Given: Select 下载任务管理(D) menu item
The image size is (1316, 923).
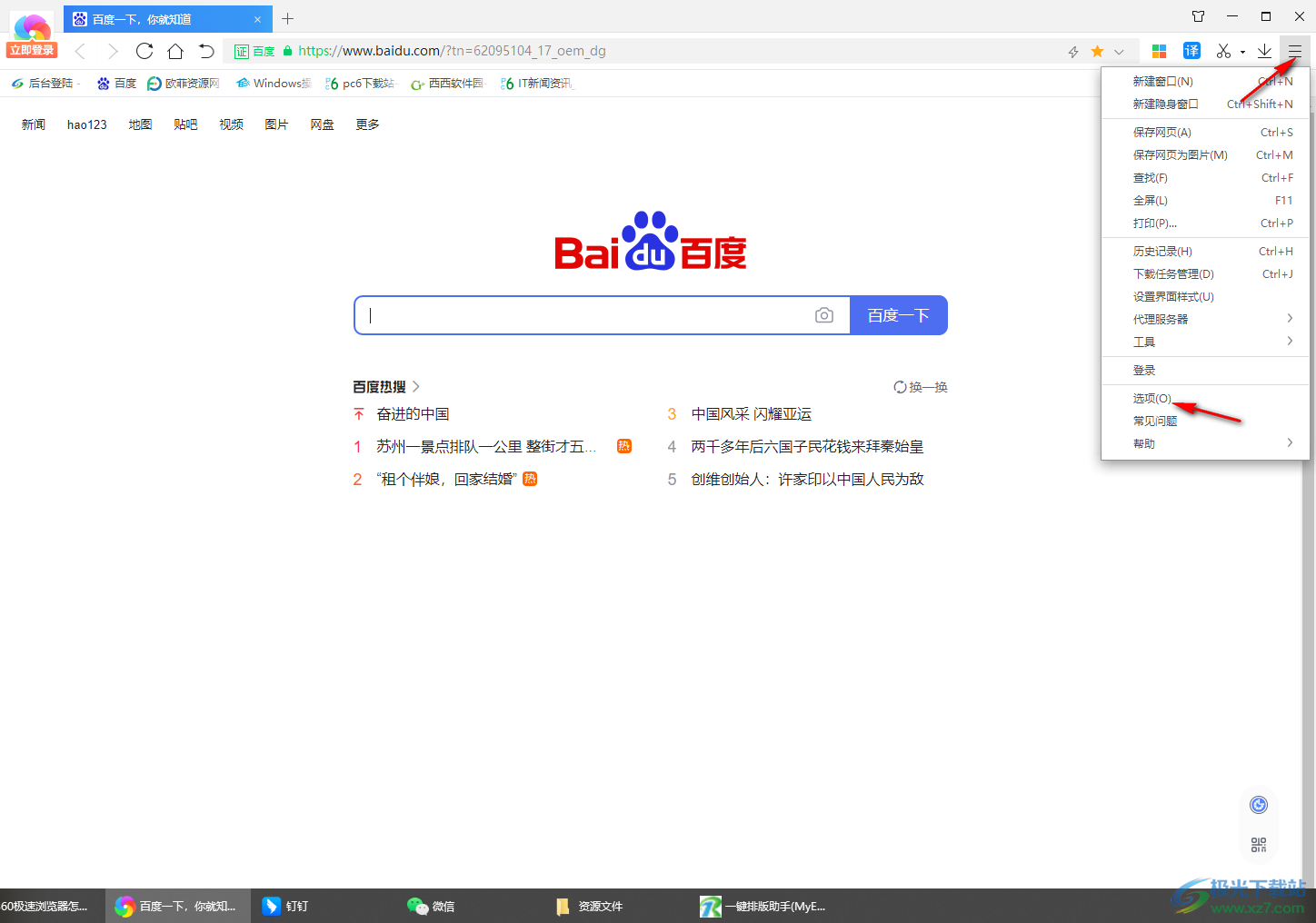Looking at the screenshot, I should click(x=1204, y=274).
